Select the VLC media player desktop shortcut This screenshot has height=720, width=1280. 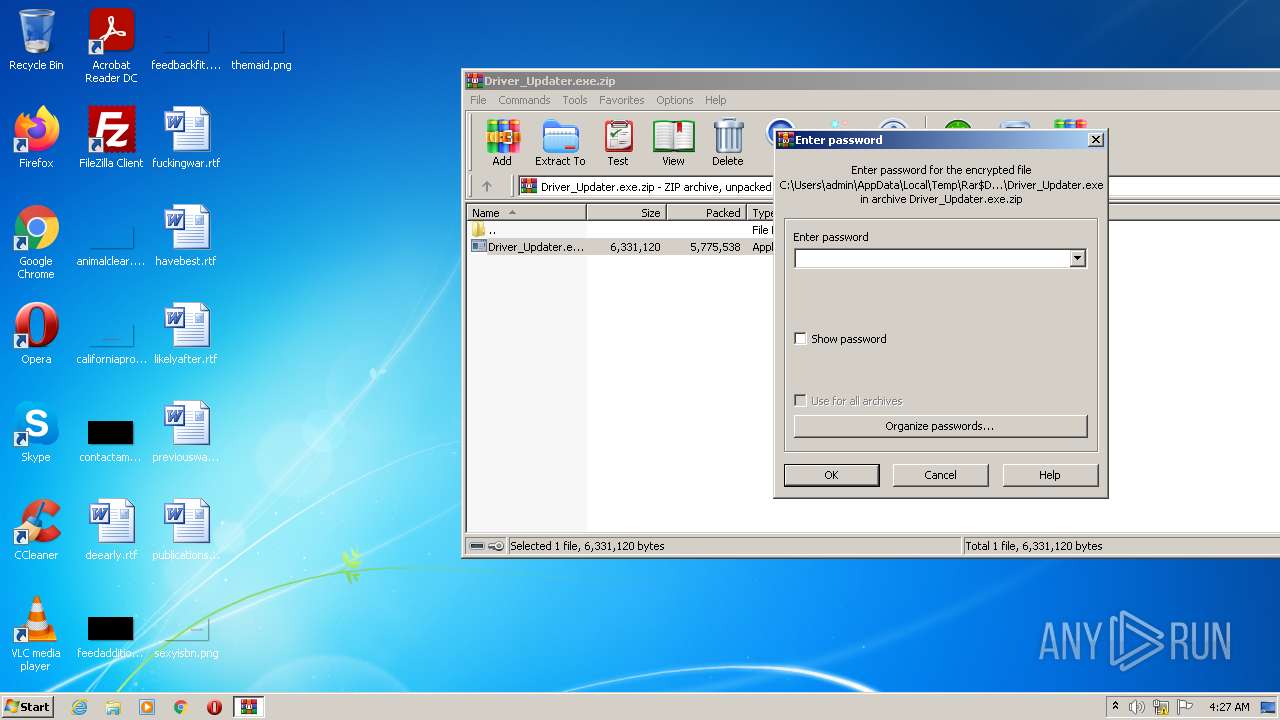36,634
